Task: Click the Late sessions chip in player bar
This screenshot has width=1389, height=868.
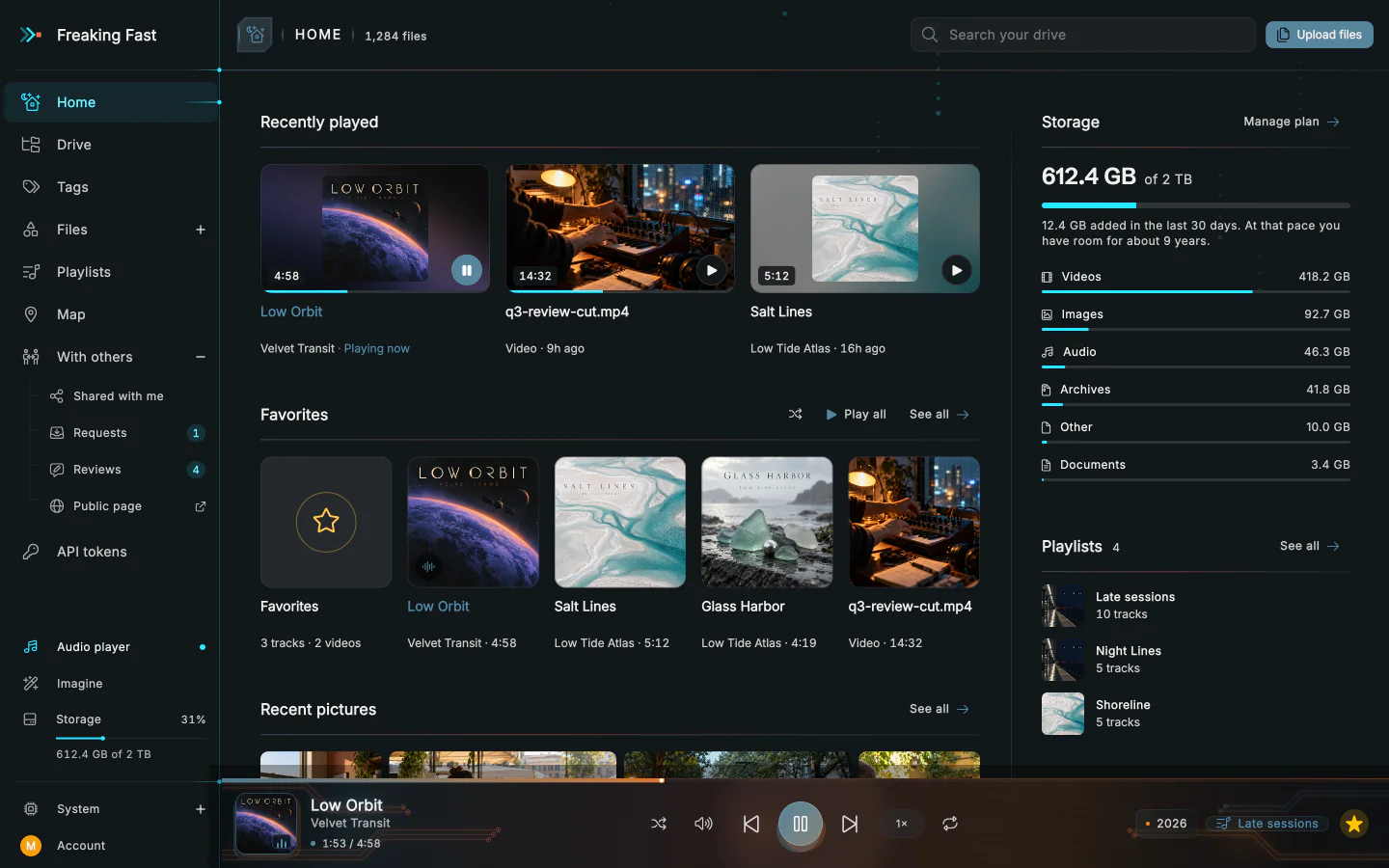Action: [1267, 824]
